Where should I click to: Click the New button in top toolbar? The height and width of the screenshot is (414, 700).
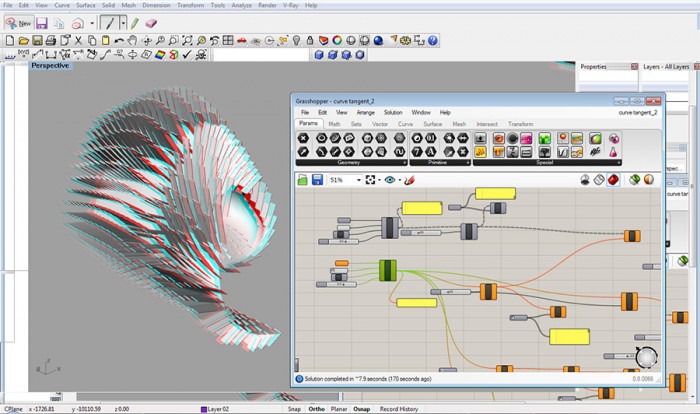point(19,23)
